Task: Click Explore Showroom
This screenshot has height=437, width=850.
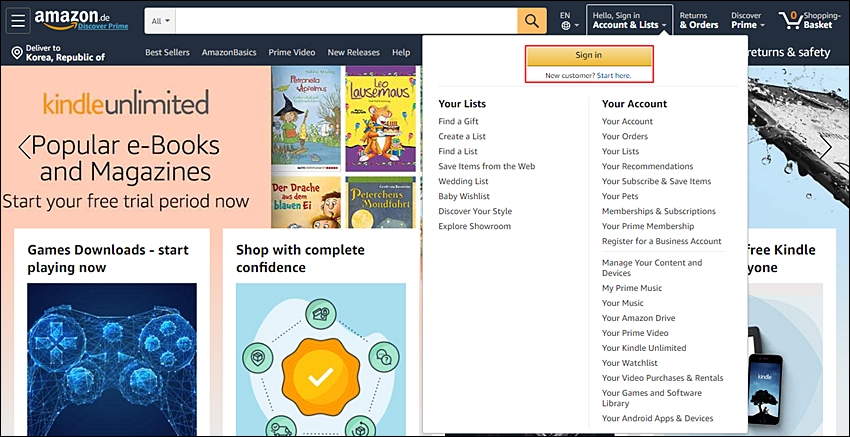Action: click(x=474, y=226)
